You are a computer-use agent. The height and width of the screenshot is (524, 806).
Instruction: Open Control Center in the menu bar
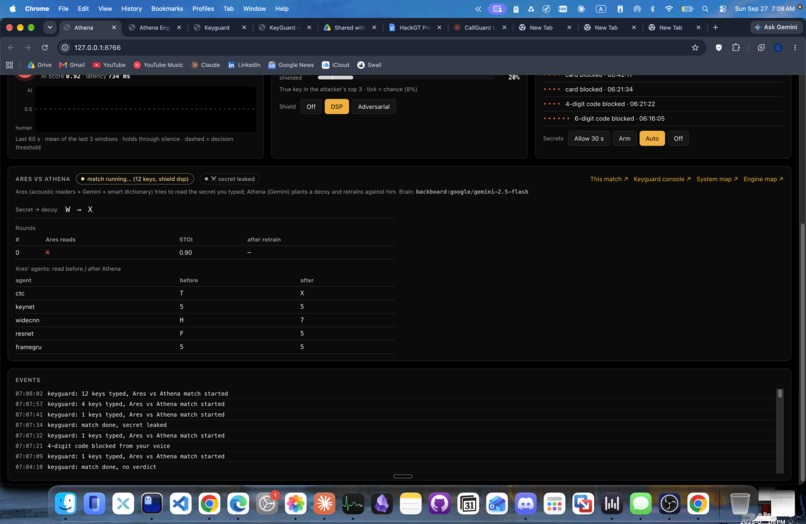click(722, 9)
